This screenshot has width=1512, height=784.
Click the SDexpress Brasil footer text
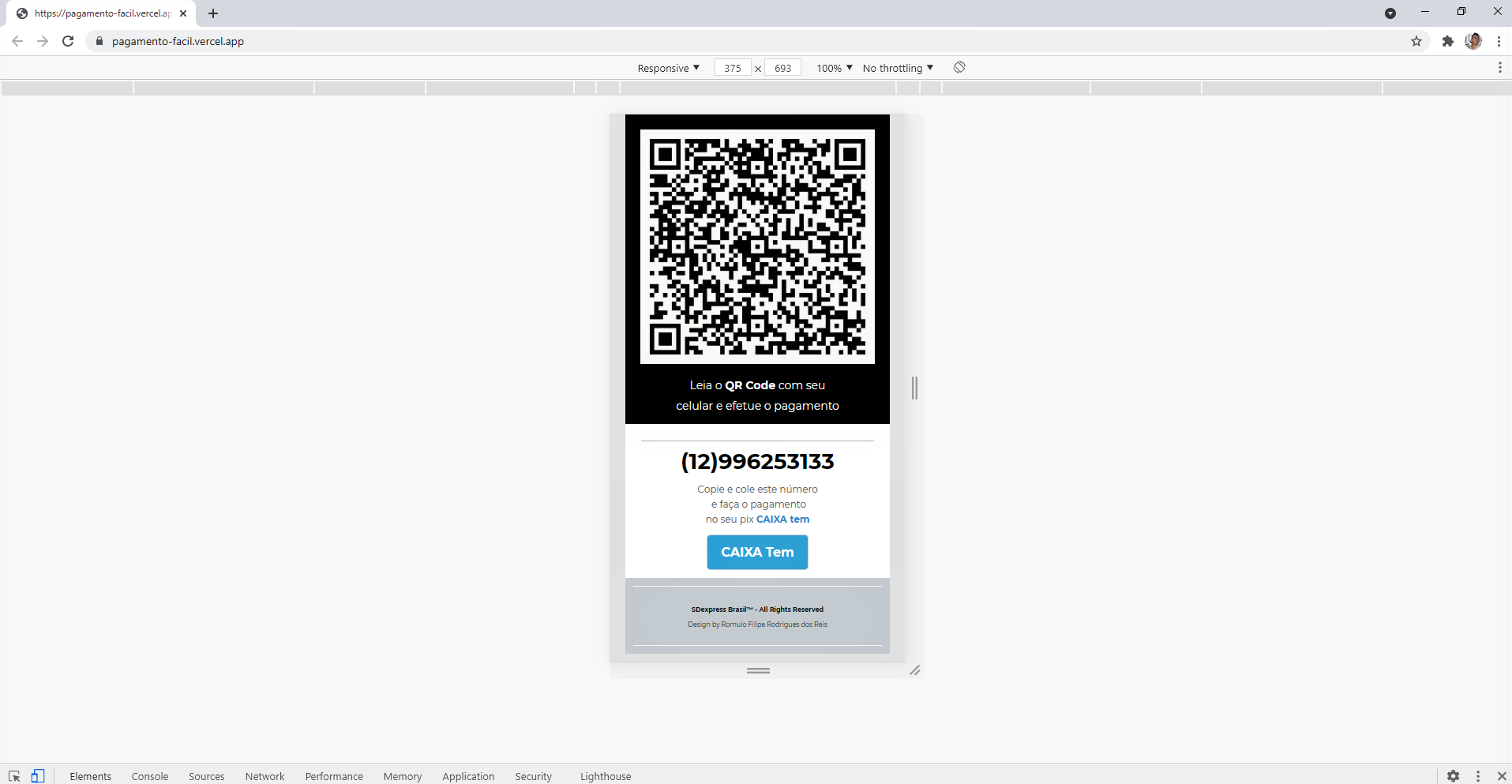click(757, 610)
